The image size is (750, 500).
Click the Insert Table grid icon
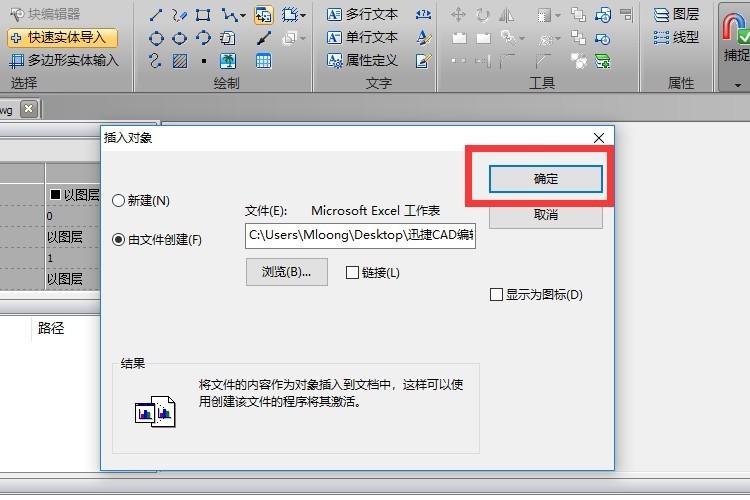pos(264,61)
